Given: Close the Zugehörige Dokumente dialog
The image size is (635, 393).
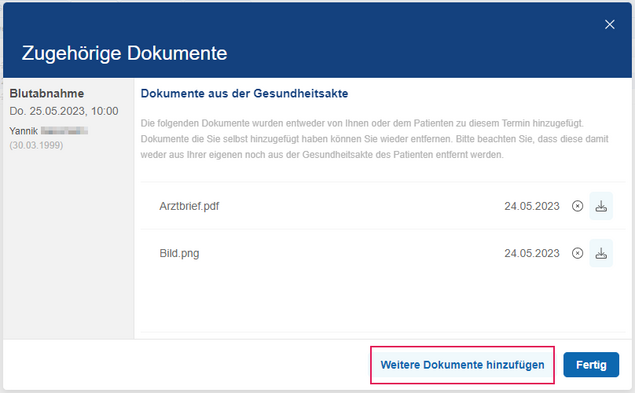Looking at the screenshot, I should pyautogui.click(x=609, y=25).
